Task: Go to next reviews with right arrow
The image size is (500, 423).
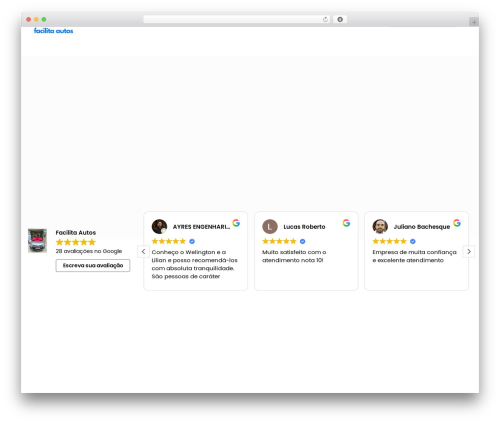Action: (469, 251)
